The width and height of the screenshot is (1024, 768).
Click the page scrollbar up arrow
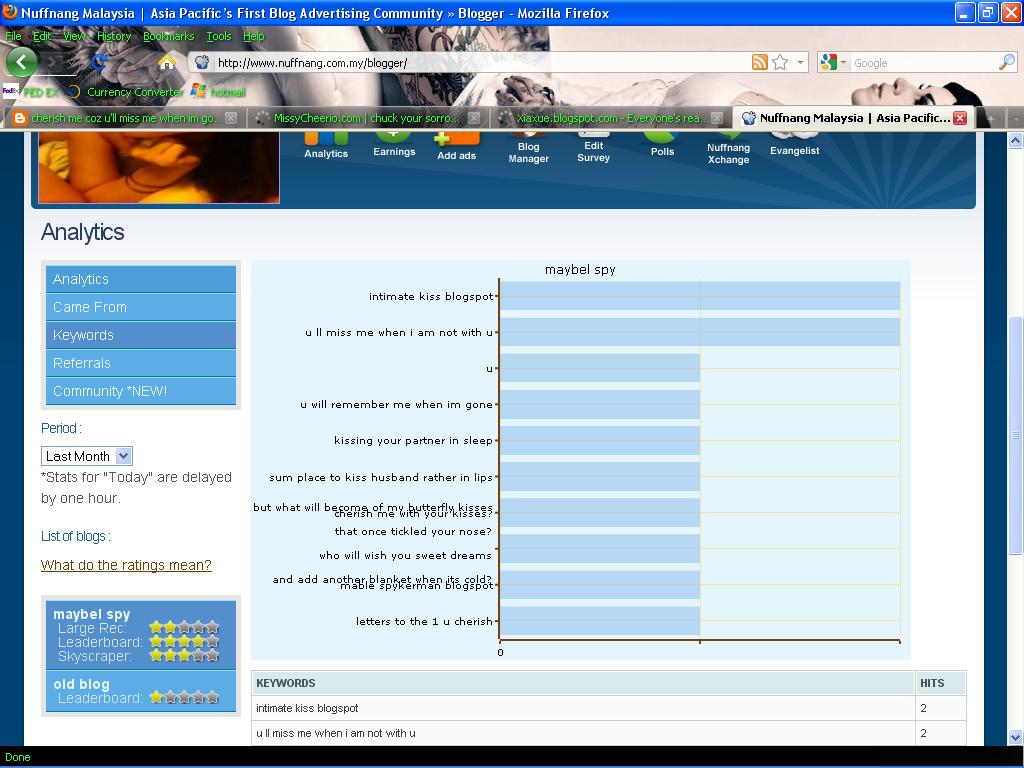tap(1016, 140)
